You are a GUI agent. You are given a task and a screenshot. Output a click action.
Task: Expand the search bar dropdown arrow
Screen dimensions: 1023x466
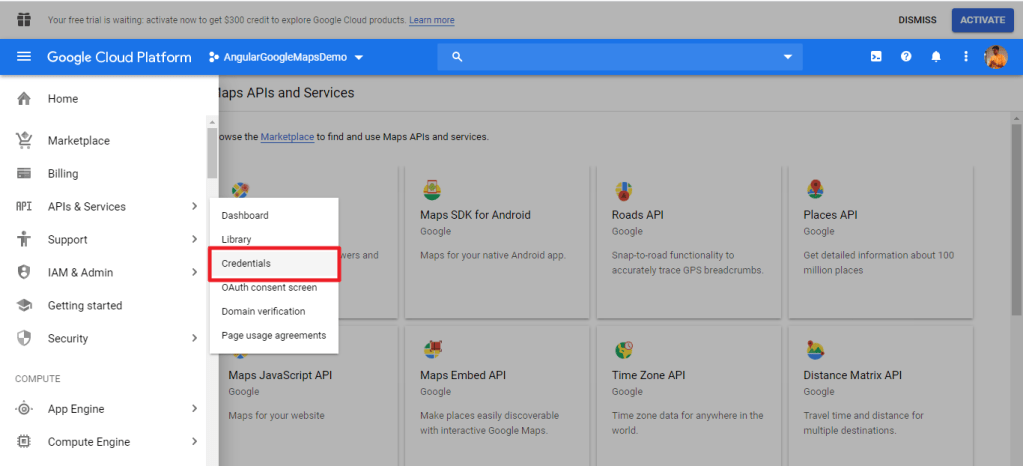pyautogui.click(x=787, y=57)
